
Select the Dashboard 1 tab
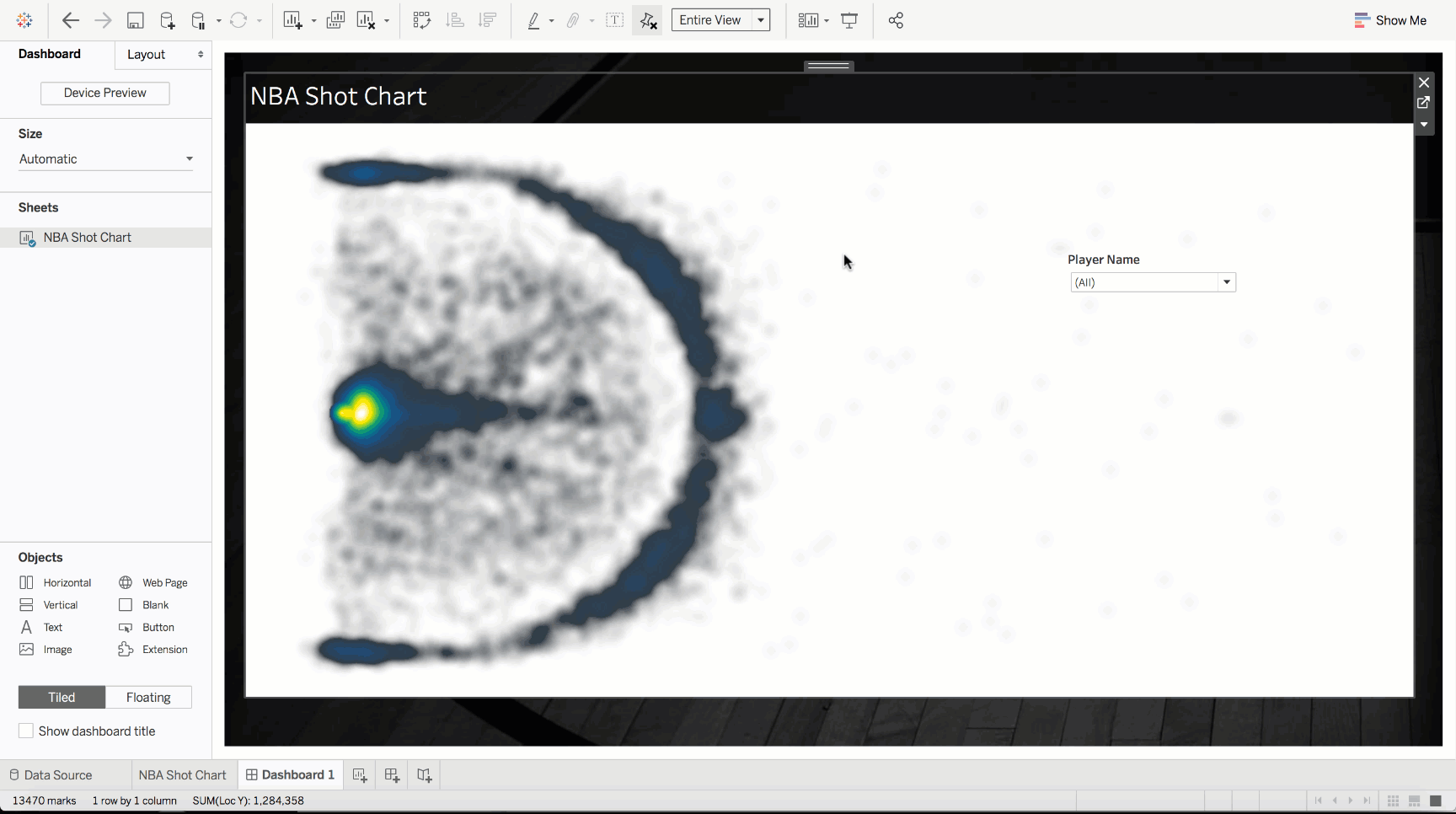pos(290,775)
